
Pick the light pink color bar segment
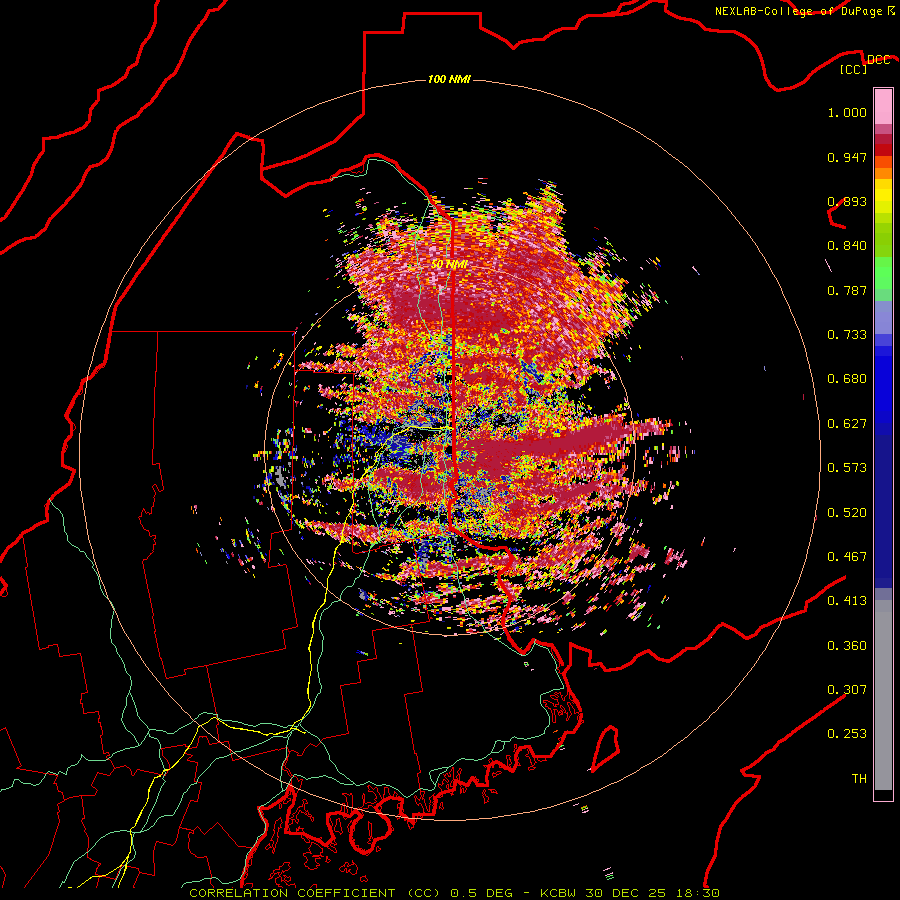coord(883,107)
